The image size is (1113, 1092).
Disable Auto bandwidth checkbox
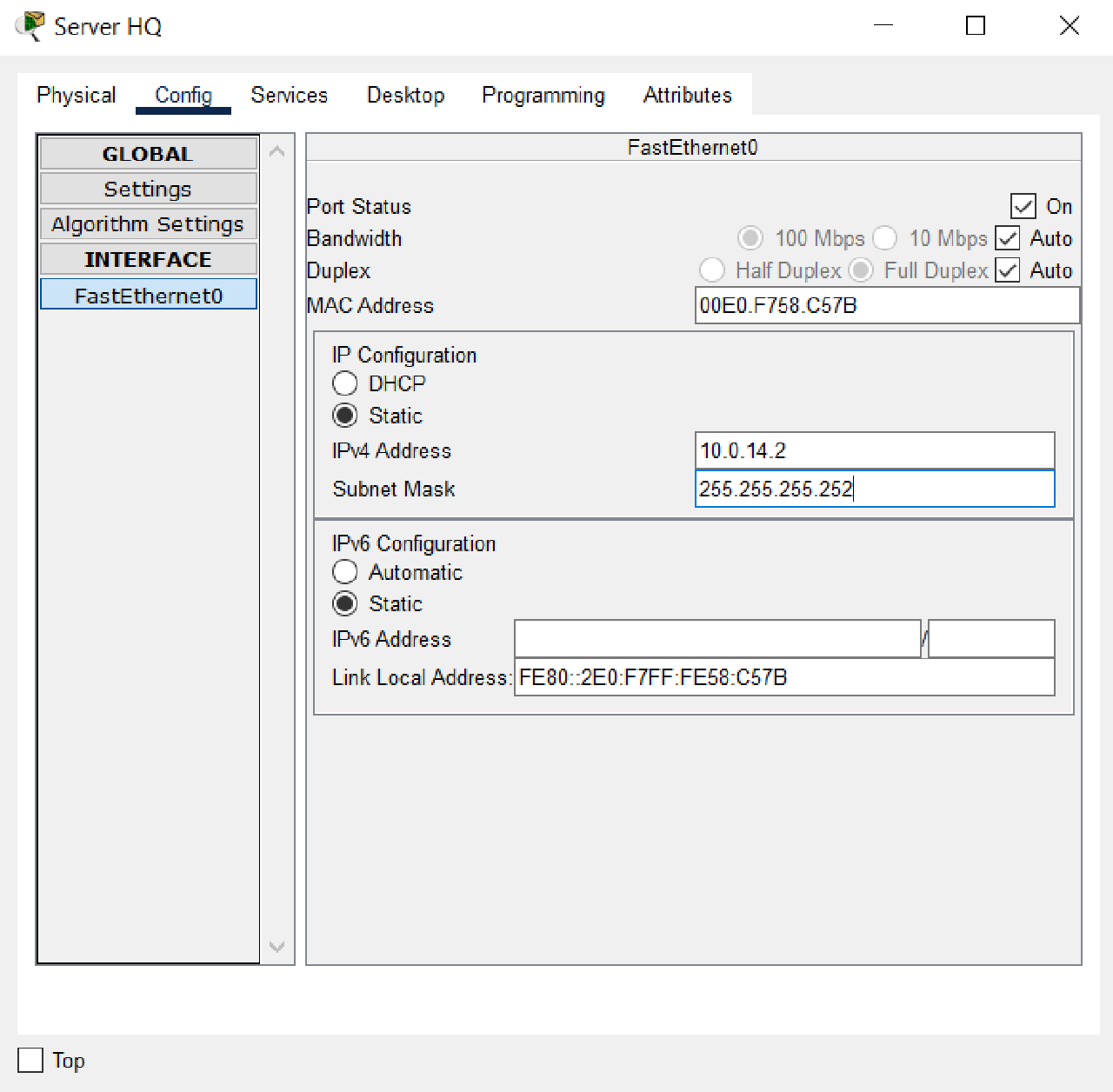1007,237
